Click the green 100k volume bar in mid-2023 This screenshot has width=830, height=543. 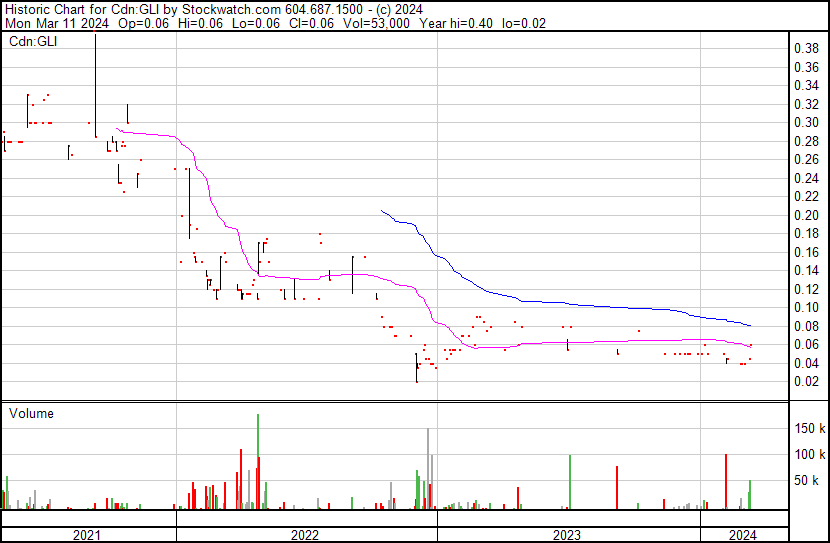(570, 482)
